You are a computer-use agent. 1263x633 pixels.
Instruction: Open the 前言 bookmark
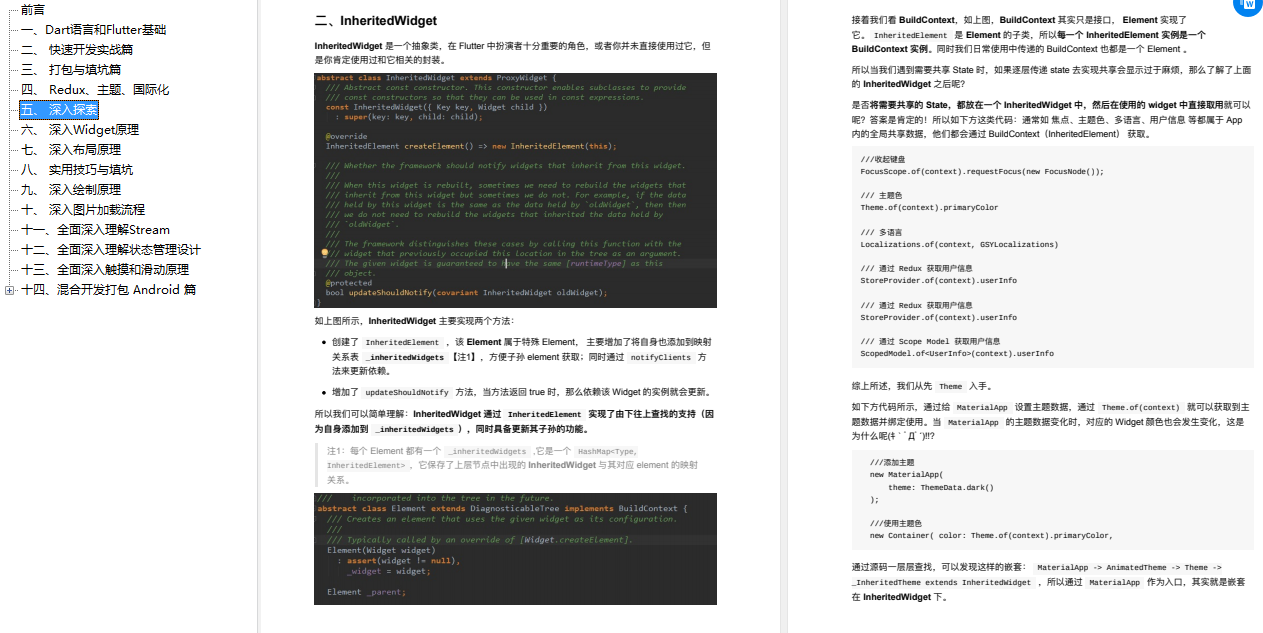coord(33,10)
